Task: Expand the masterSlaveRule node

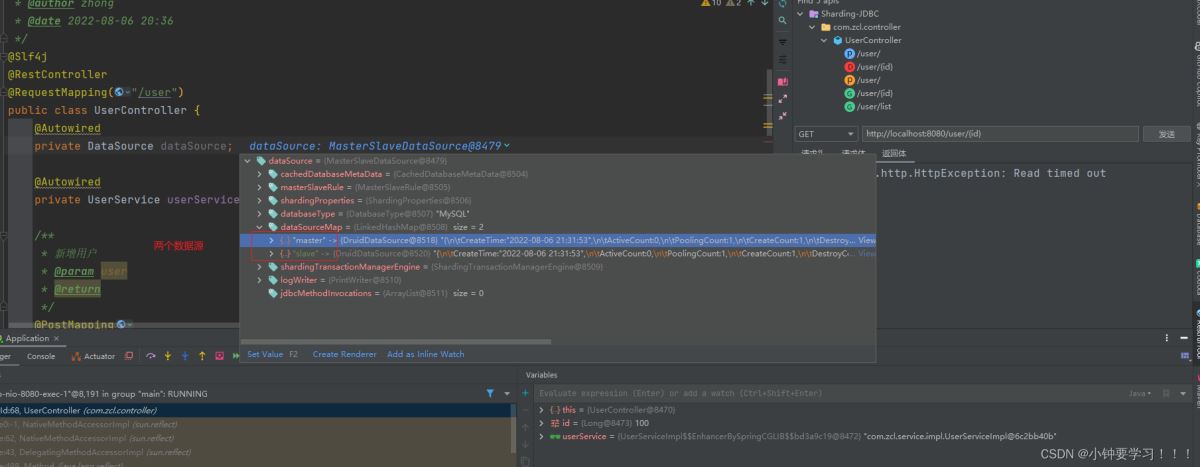Action: (260, 187)
